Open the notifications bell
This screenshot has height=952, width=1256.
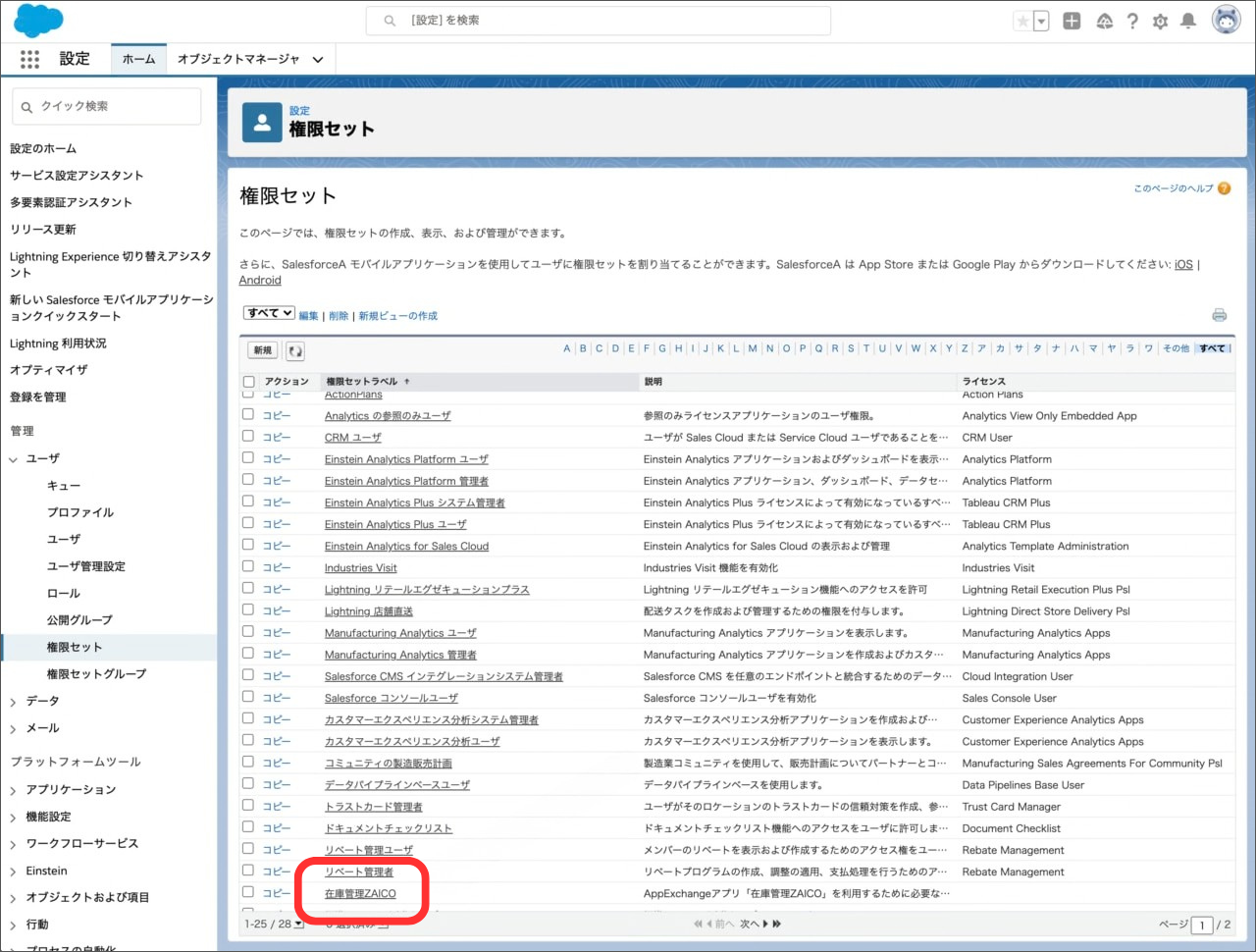click(1188, 21)
